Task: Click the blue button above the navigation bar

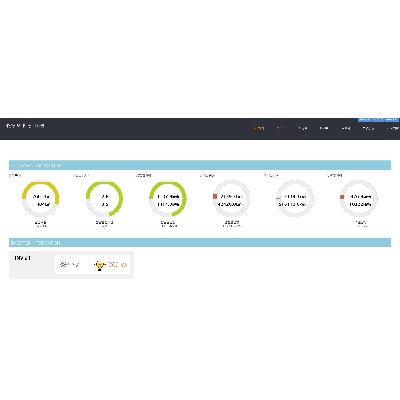Action: pos(378,119)
